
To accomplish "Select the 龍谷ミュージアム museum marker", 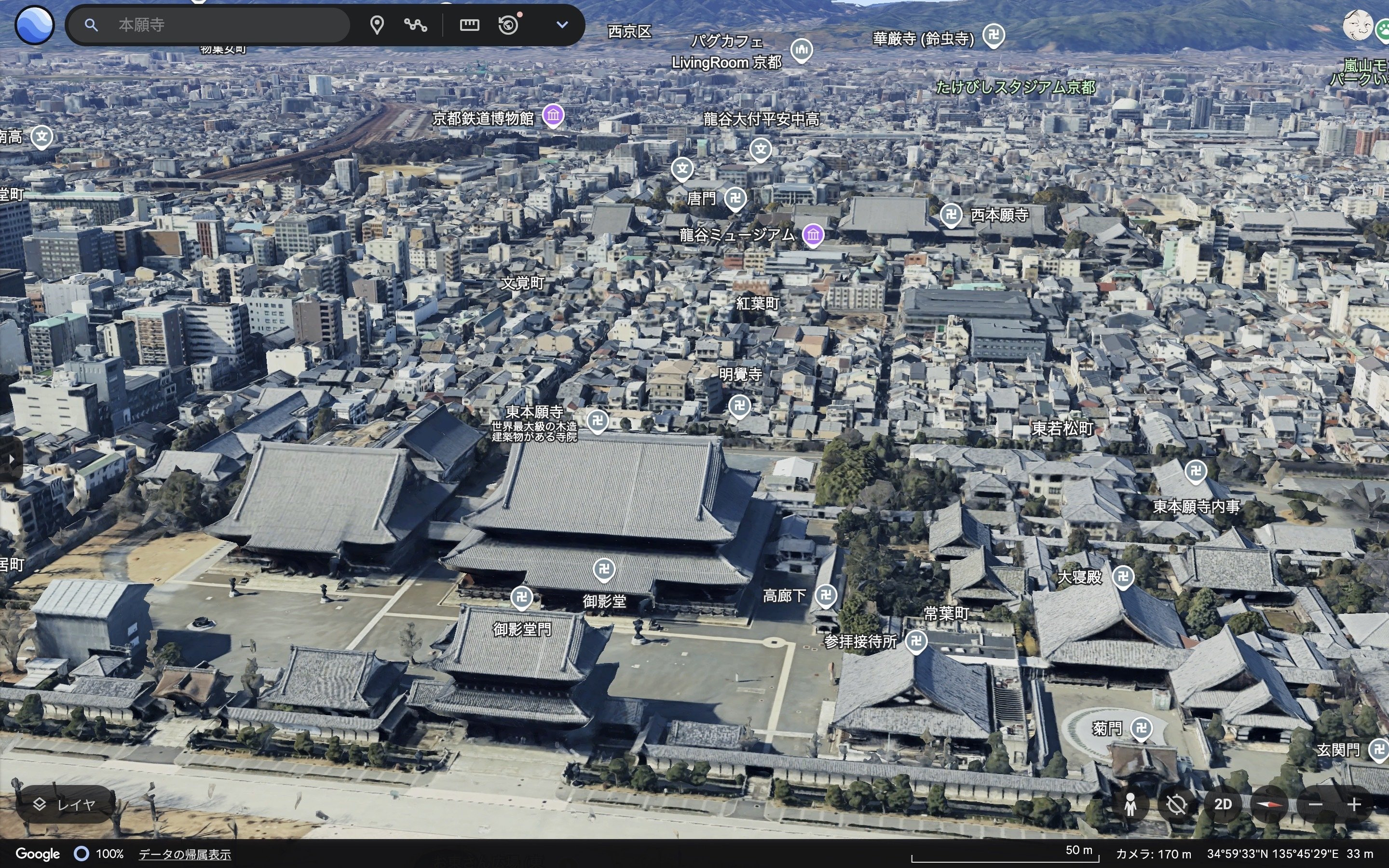I will coord(813,235).
